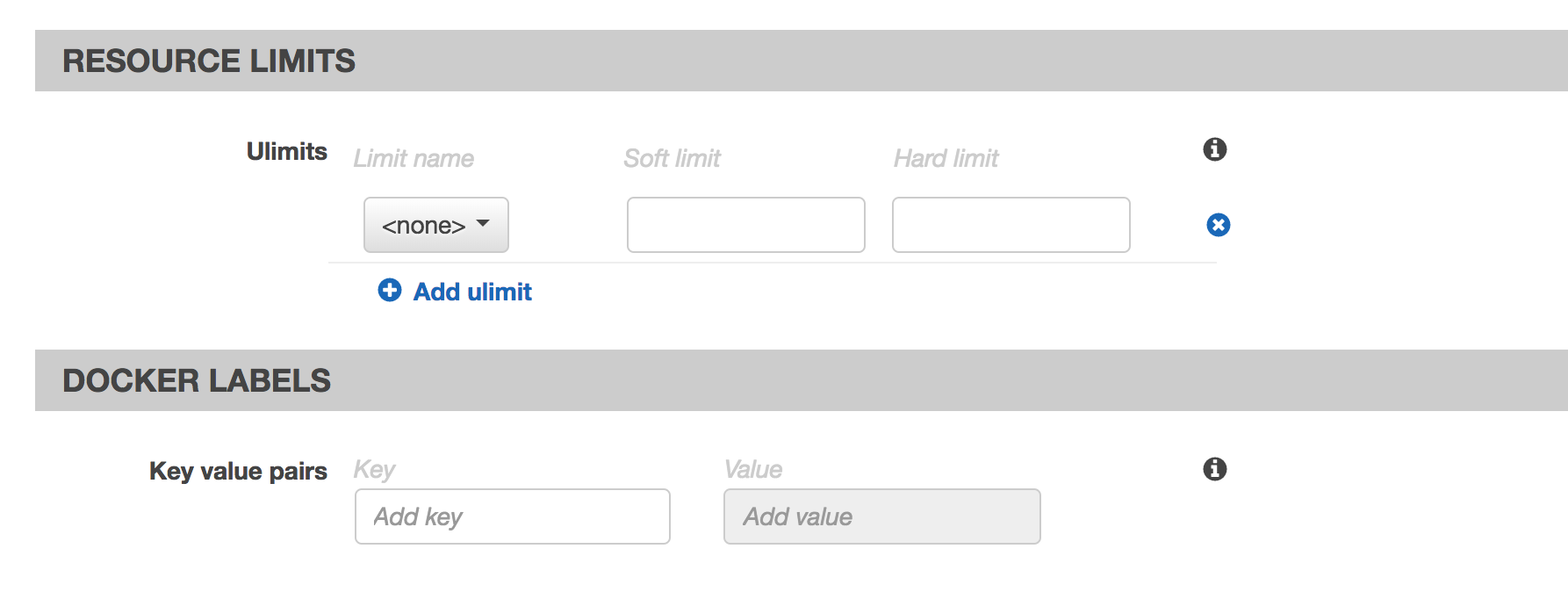Click the Add value input field
Viewport: 1568px width, 592px height.
tap(881, 516)
